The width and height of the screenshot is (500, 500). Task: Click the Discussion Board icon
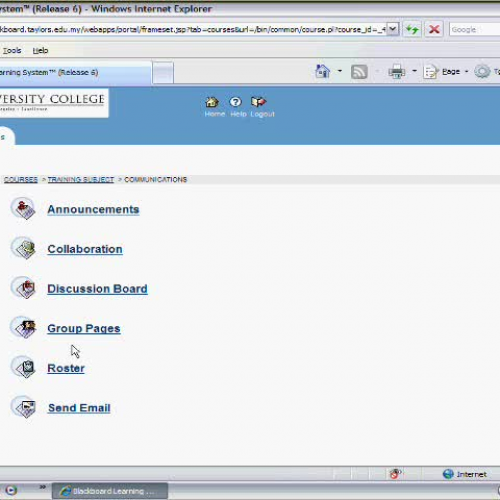(x=23, y=288)
